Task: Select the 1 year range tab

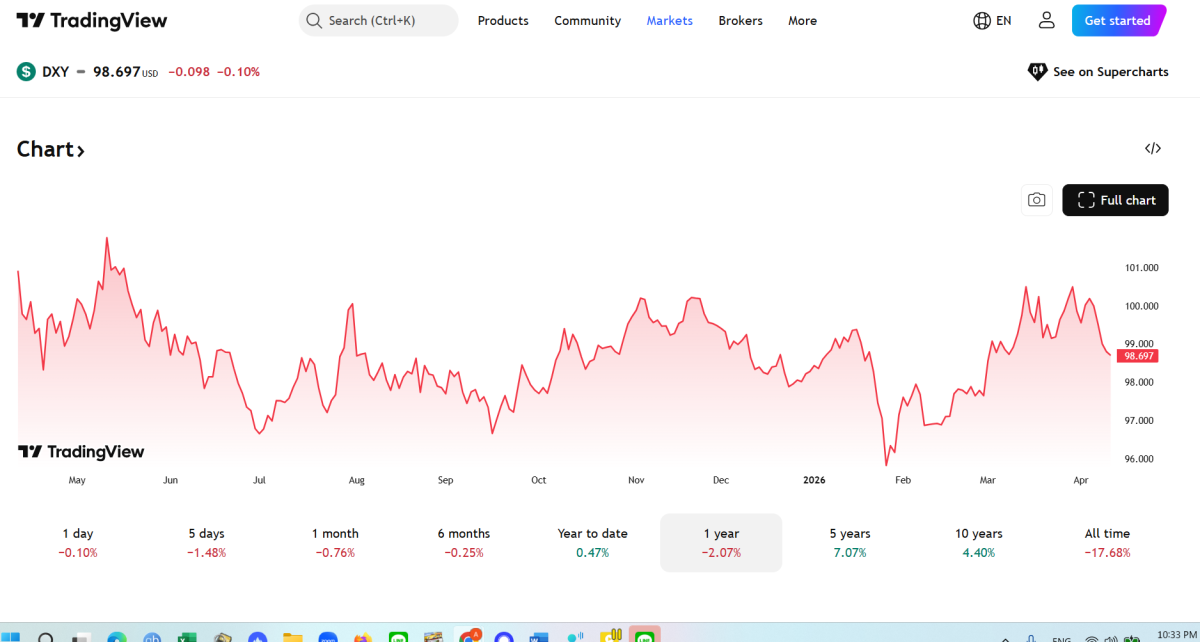Action: [721, 542]
